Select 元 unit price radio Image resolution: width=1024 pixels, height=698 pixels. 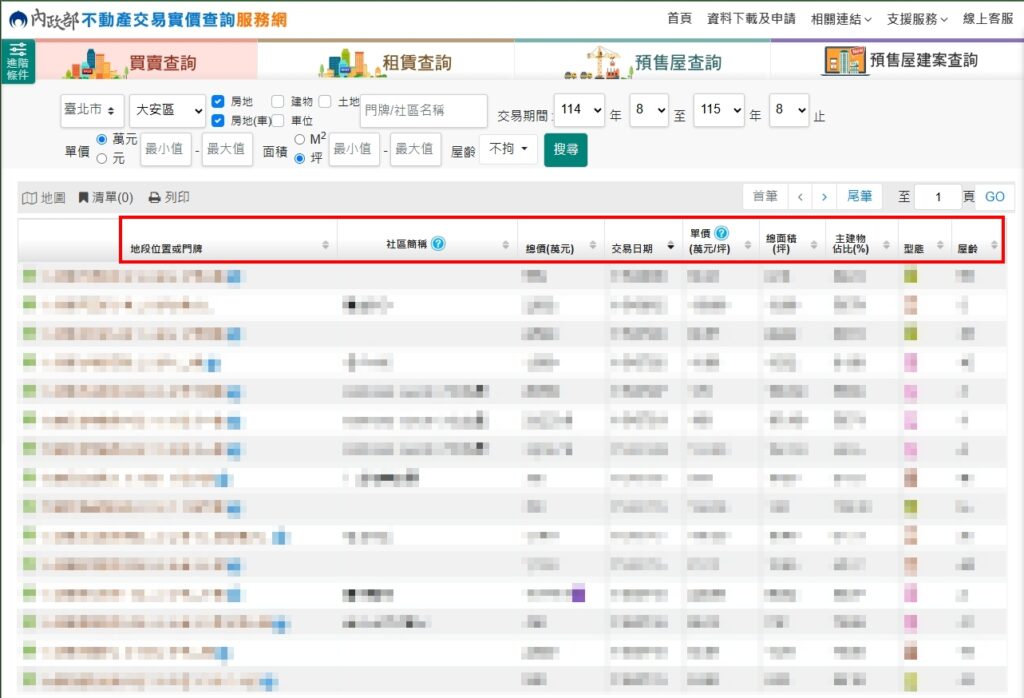102,158
